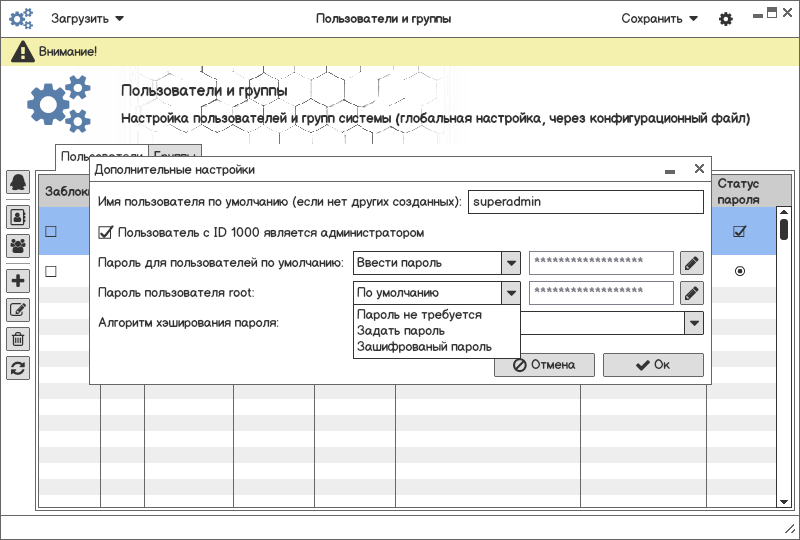This screenshot has width=800, height=540.
Task: Click pencil icon beside root password field
Action: [x=692, y=293]
